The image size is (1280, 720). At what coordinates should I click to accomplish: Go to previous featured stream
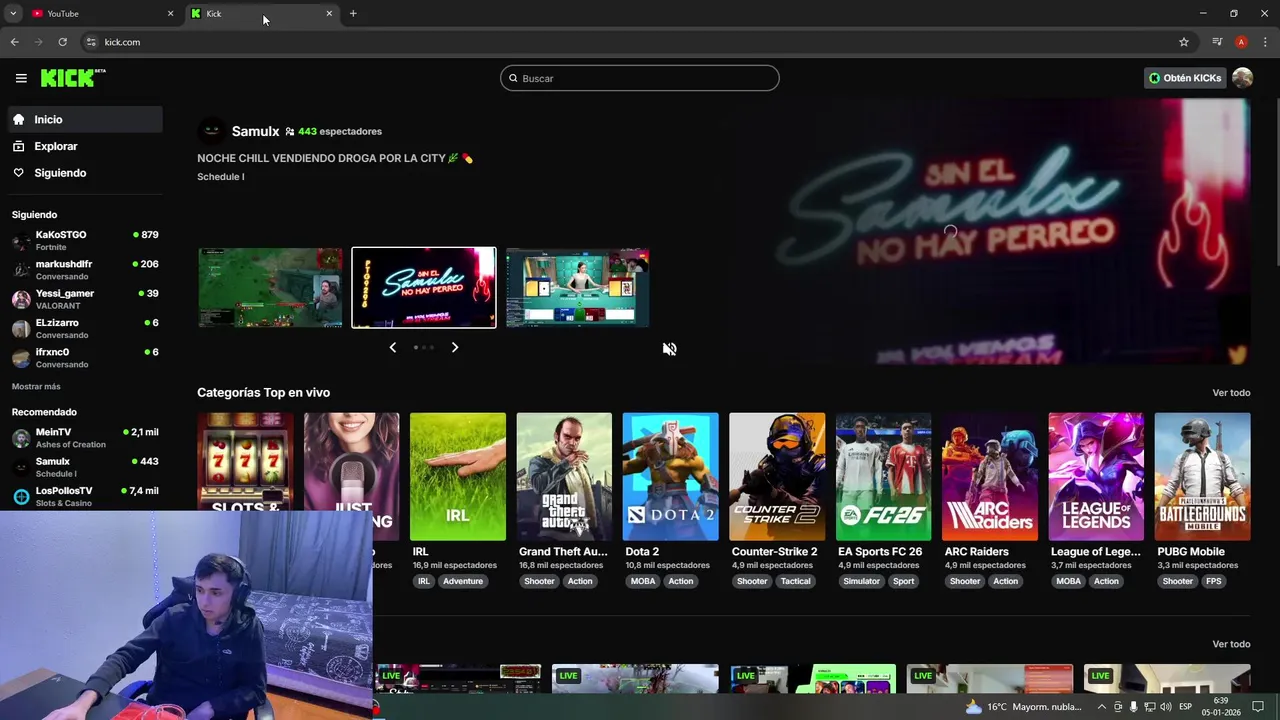point(392,347)
